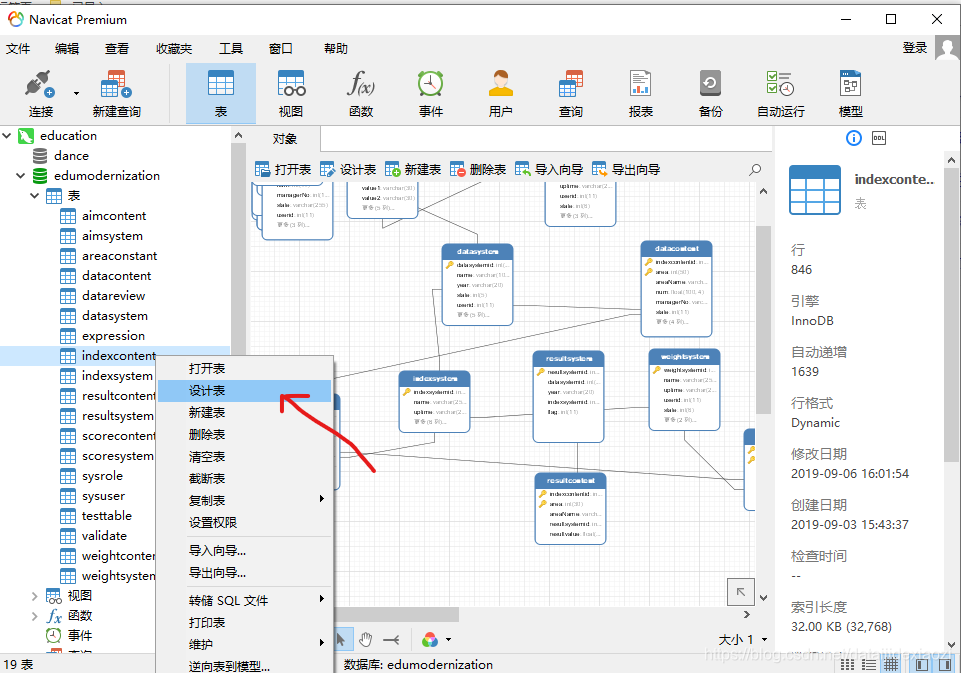Choose 设置权限 in the context menu
961x673 pixels.
pos(245,523)
